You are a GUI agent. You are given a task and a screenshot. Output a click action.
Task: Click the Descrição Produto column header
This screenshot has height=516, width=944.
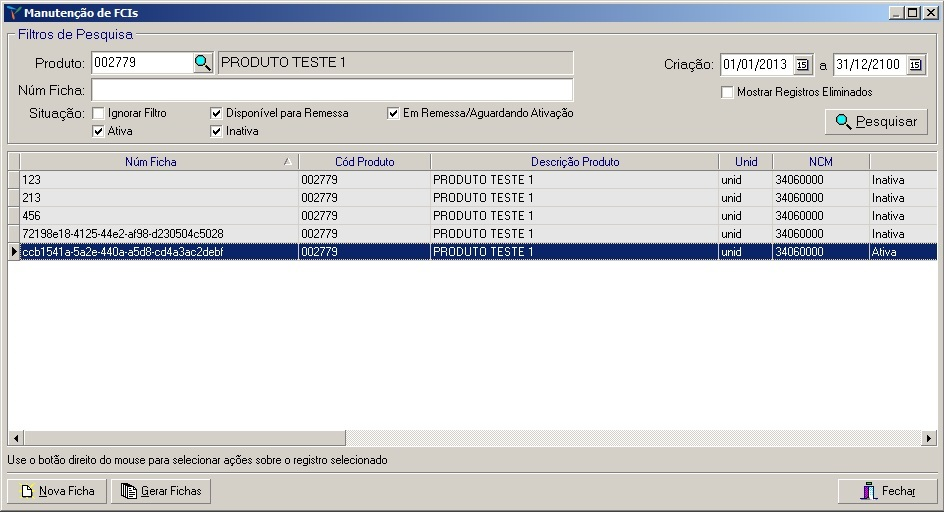coord(574,161)
